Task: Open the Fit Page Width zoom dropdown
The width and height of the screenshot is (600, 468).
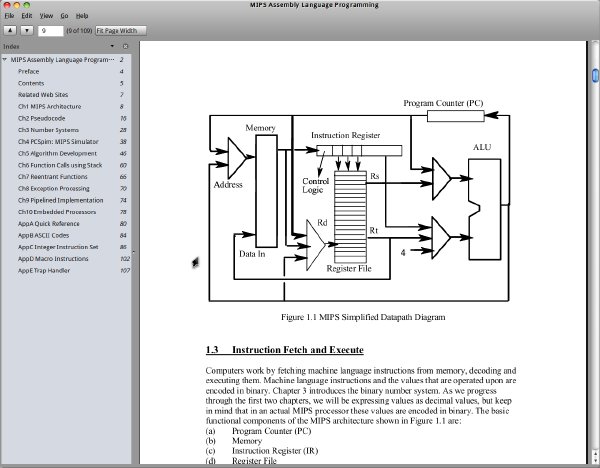Action: point(121,31)
